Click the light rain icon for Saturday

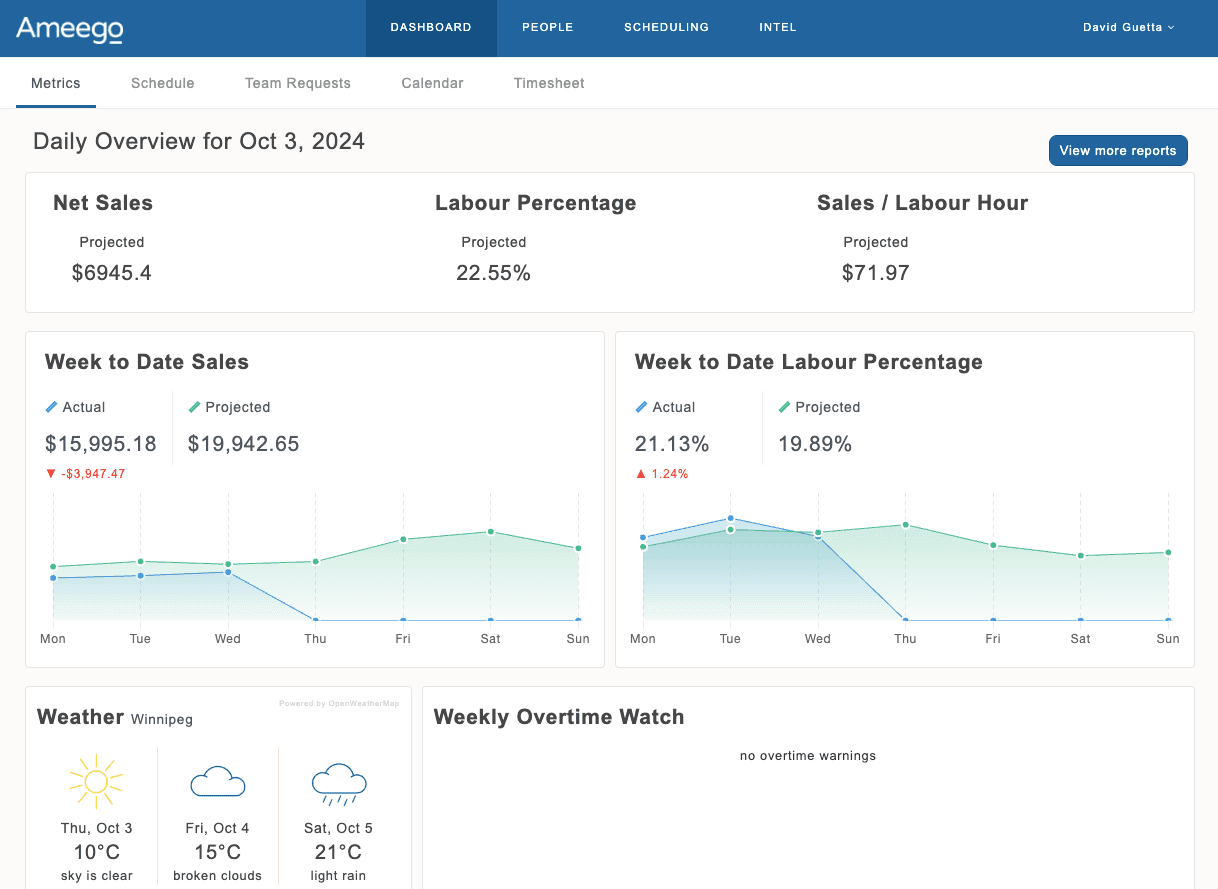pos(339,783)
